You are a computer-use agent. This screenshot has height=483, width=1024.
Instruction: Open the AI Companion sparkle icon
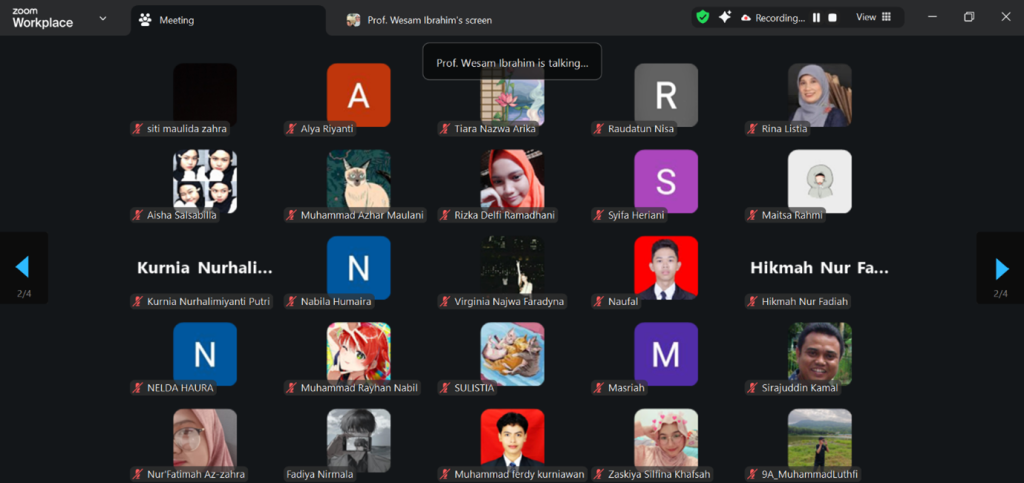(725, 17)
